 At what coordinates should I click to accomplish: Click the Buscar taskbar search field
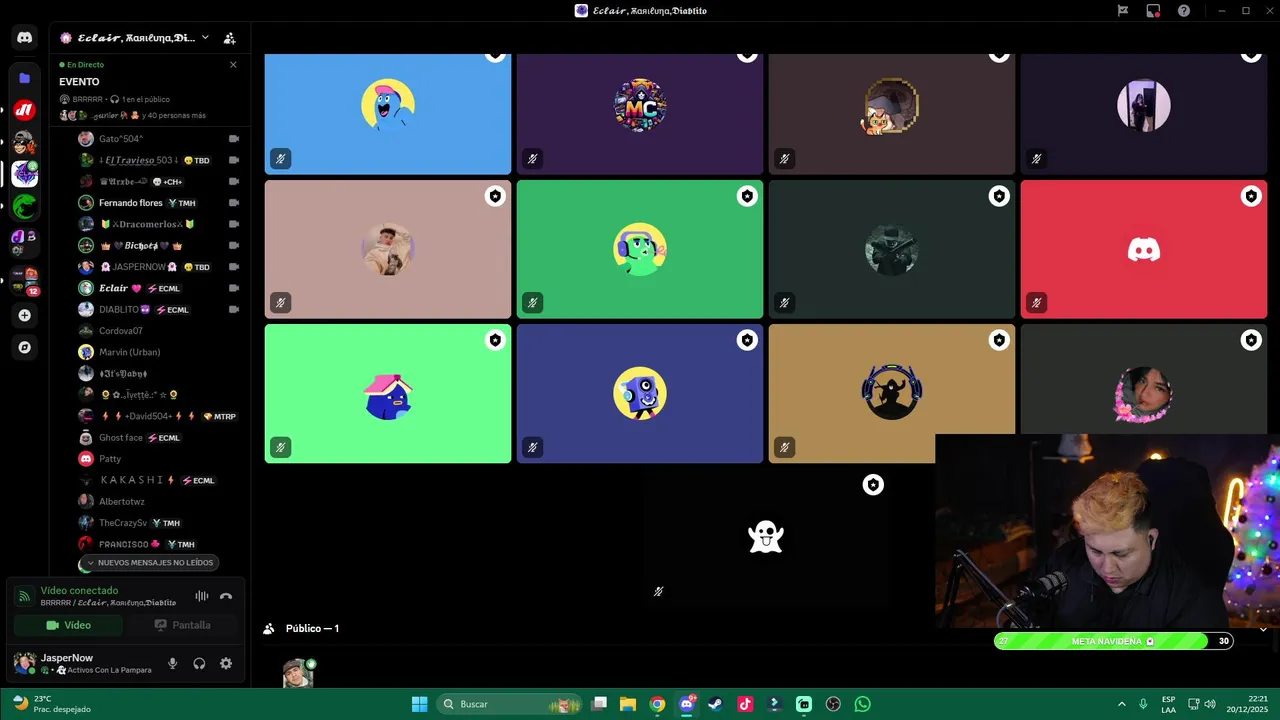(511, 704)
